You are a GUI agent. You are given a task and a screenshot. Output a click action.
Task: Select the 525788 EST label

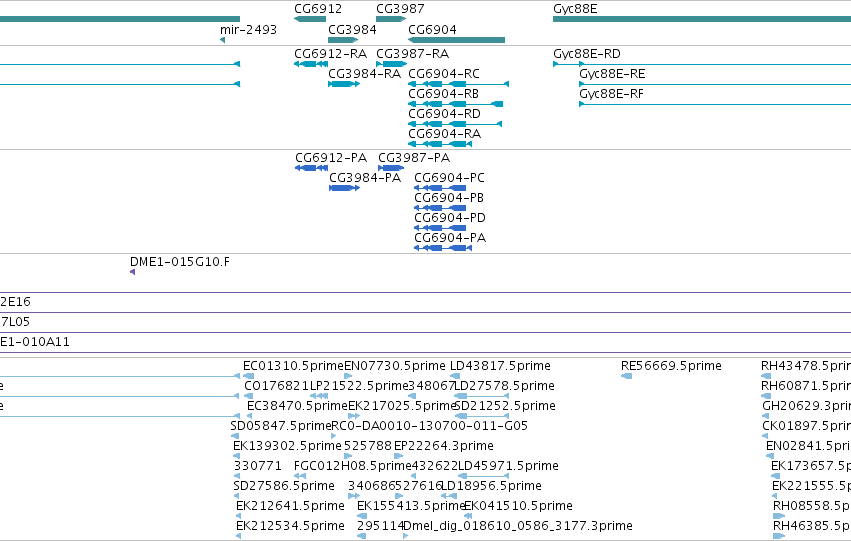point(367,447)
